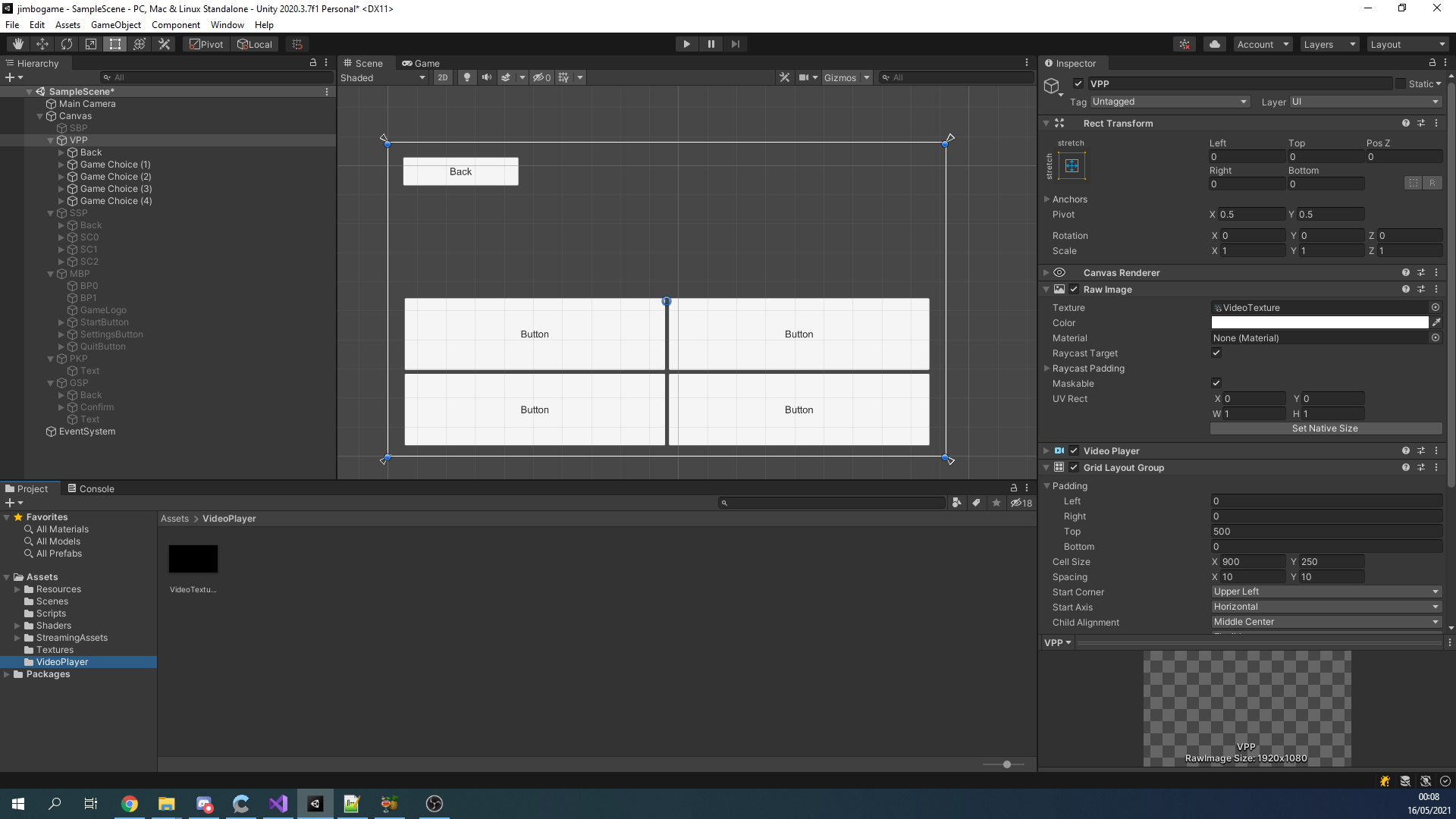The image size is (1456, 819).
Task: Select the Hand tool in toolbar
Action: pyautogui.click(x=18, y=44)
